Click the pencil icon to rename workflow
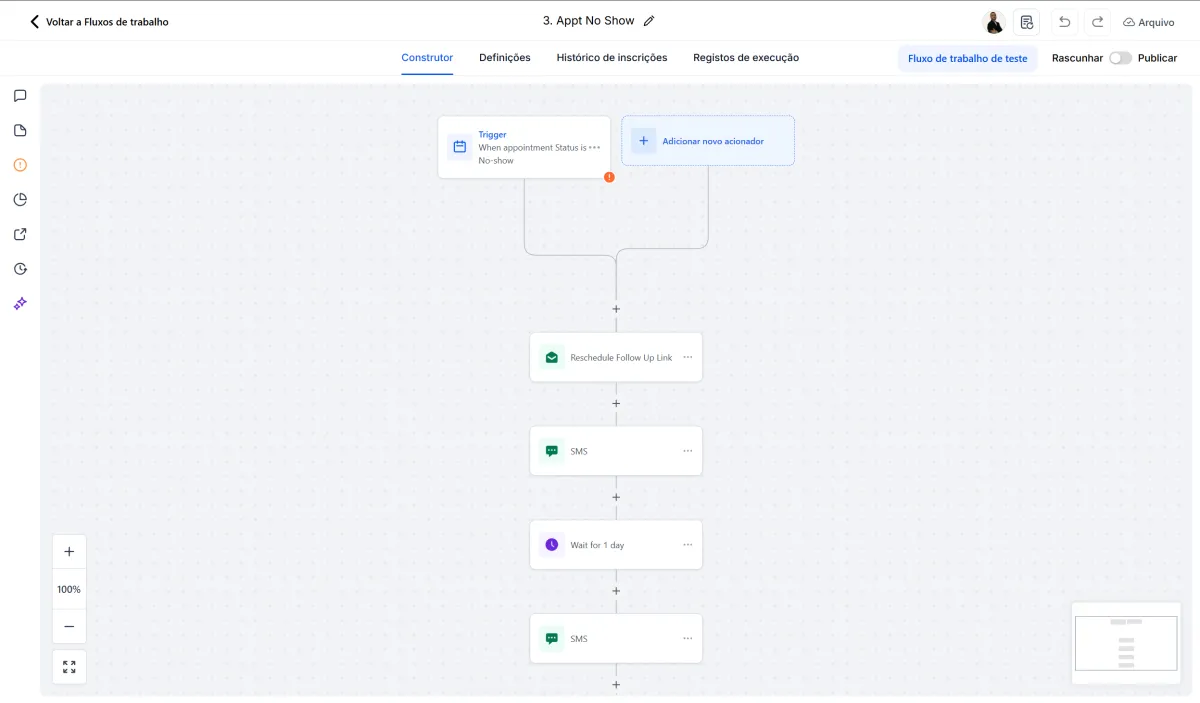1200x703 pixels. click(x=649, y=21)
